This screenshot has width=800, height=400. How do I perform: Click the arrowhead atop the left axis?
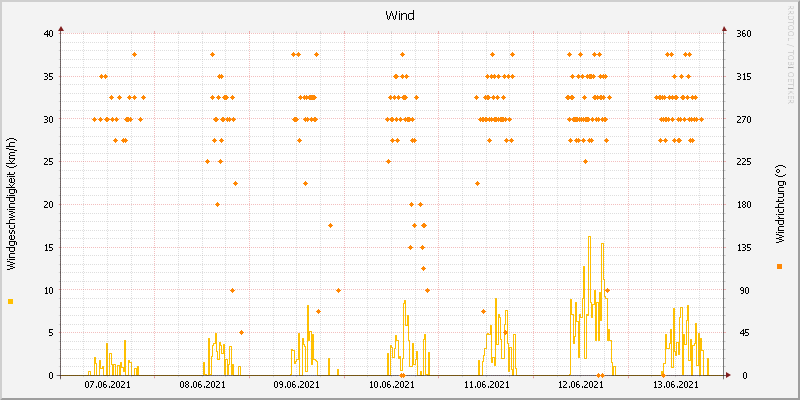pos(61,29)
